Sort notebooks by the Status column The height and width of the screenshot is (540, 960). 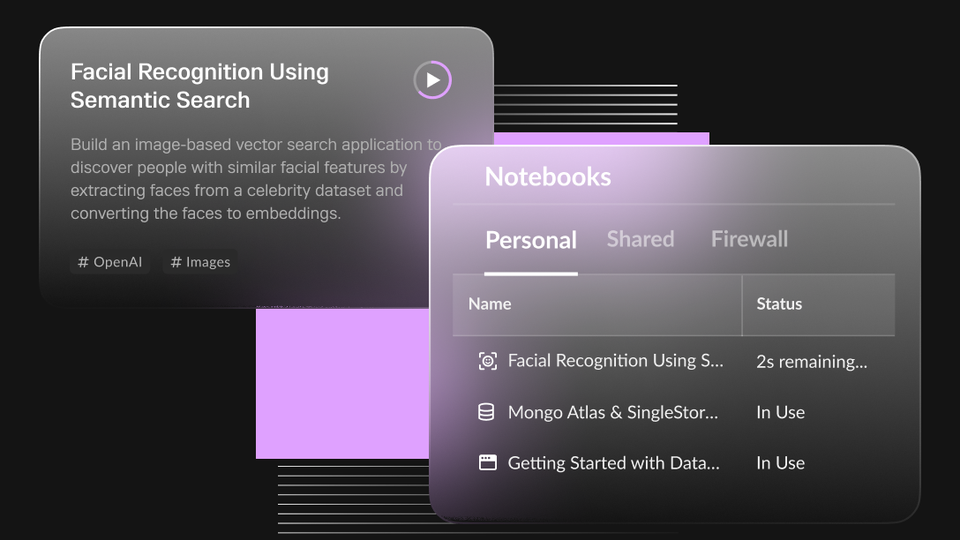tap(779, 304)
